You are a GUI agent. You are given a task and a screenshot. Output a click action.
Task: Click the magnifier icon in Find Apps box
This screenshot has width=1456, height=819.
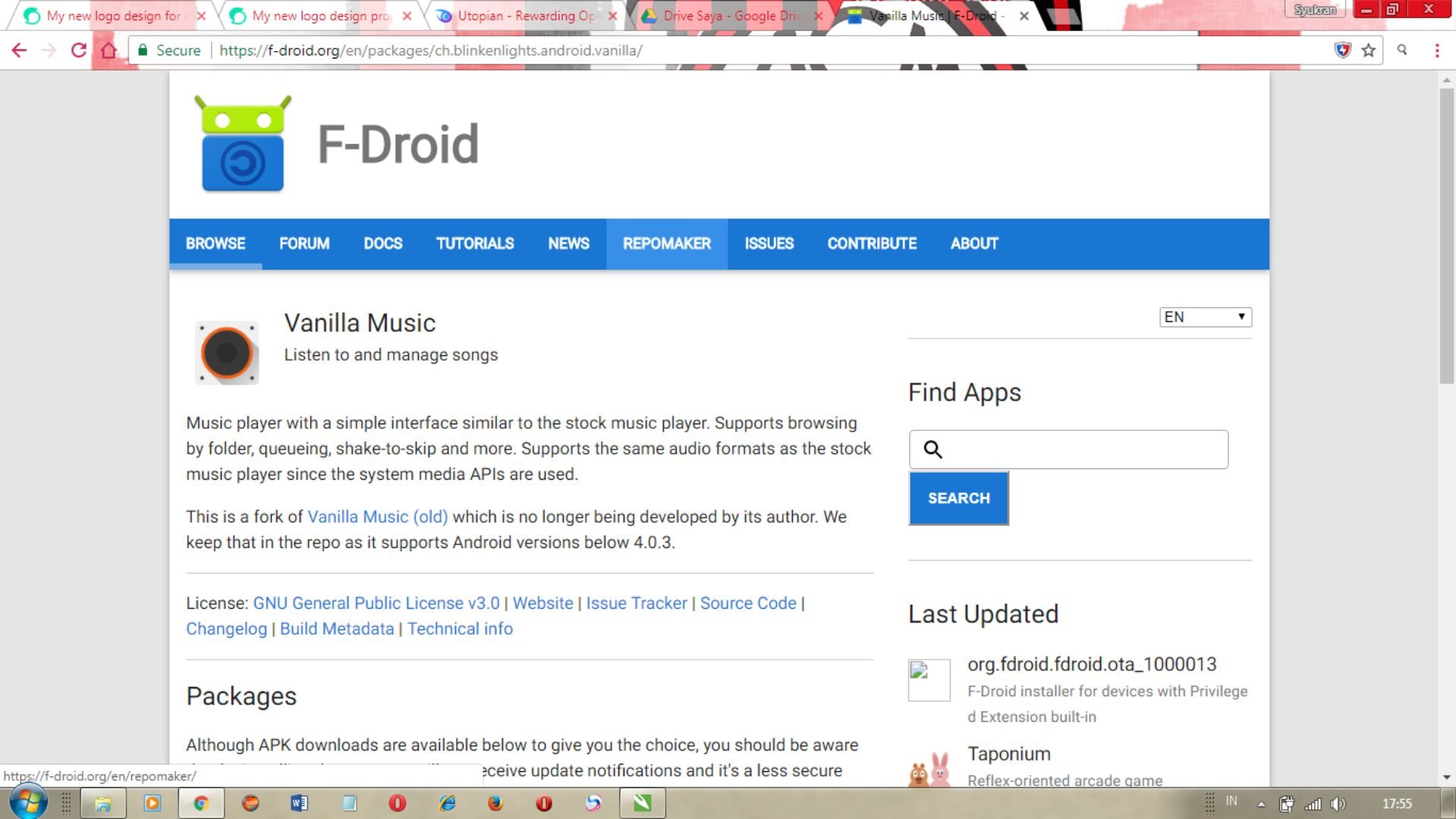933,449
